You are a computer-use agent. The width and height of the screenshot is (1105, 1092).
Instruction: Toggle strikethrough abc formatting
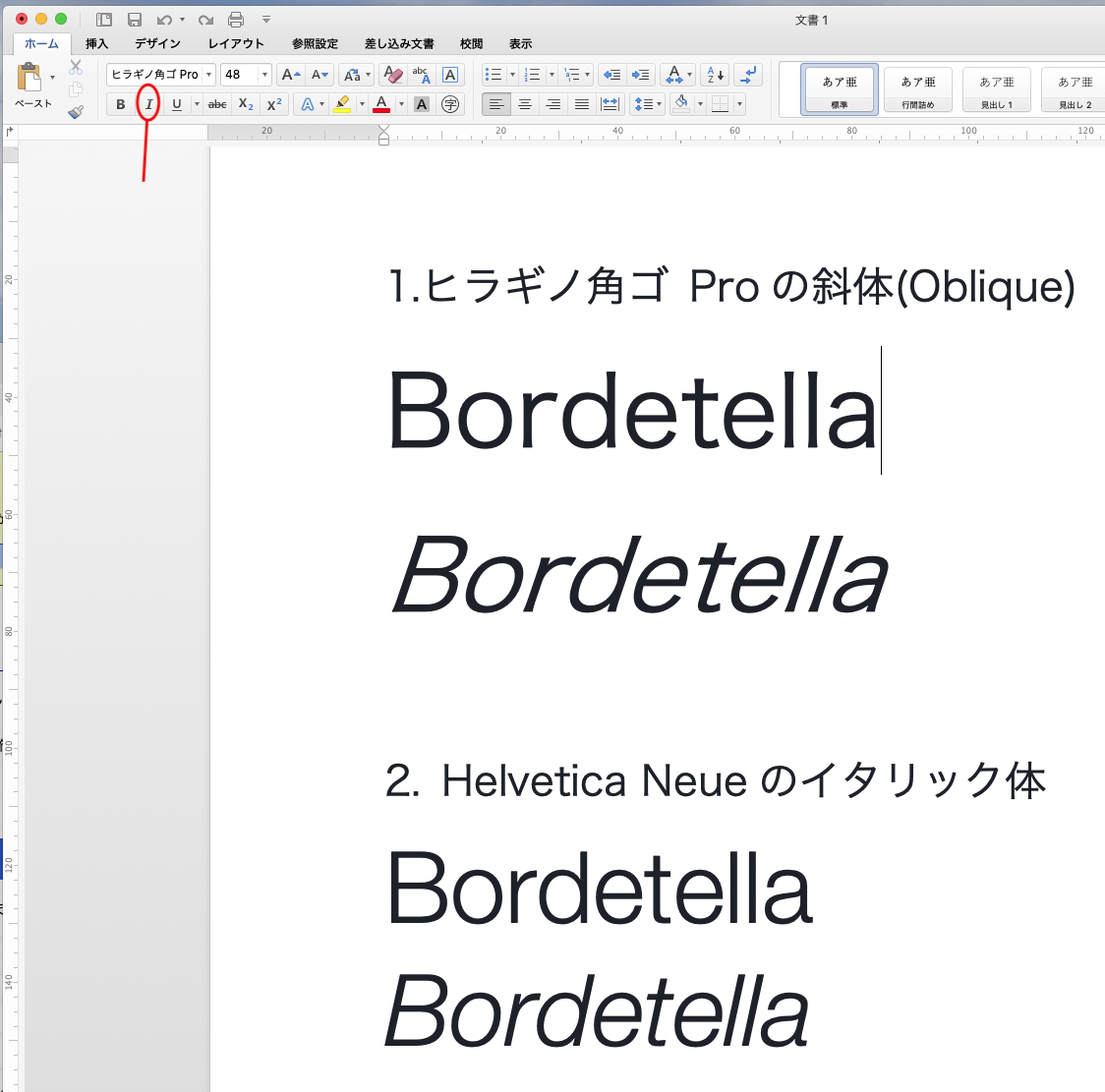(217, 104)
